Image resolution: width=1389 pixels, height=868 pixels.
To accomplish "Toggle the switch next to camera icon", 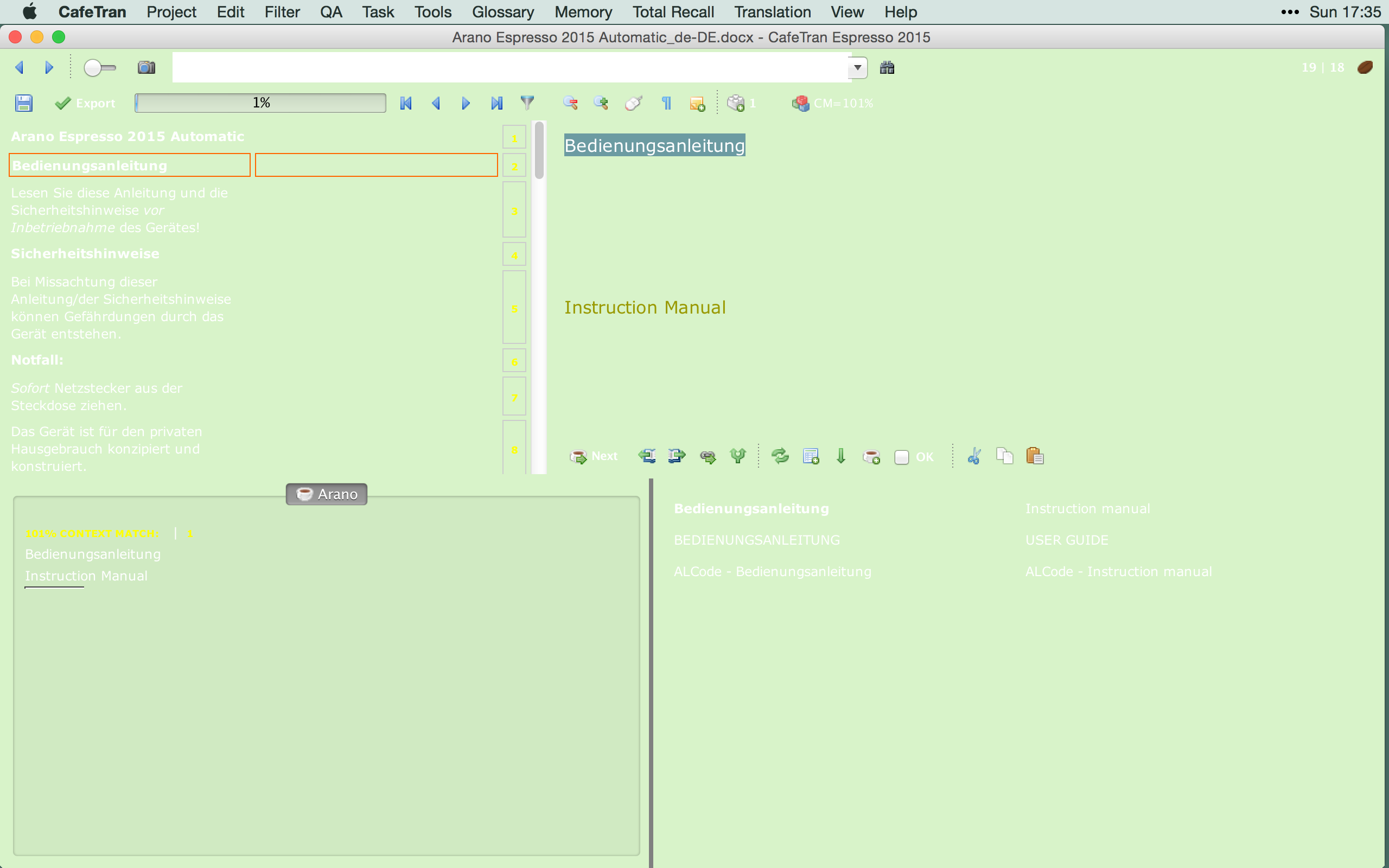I will click(x=99, y=68).
